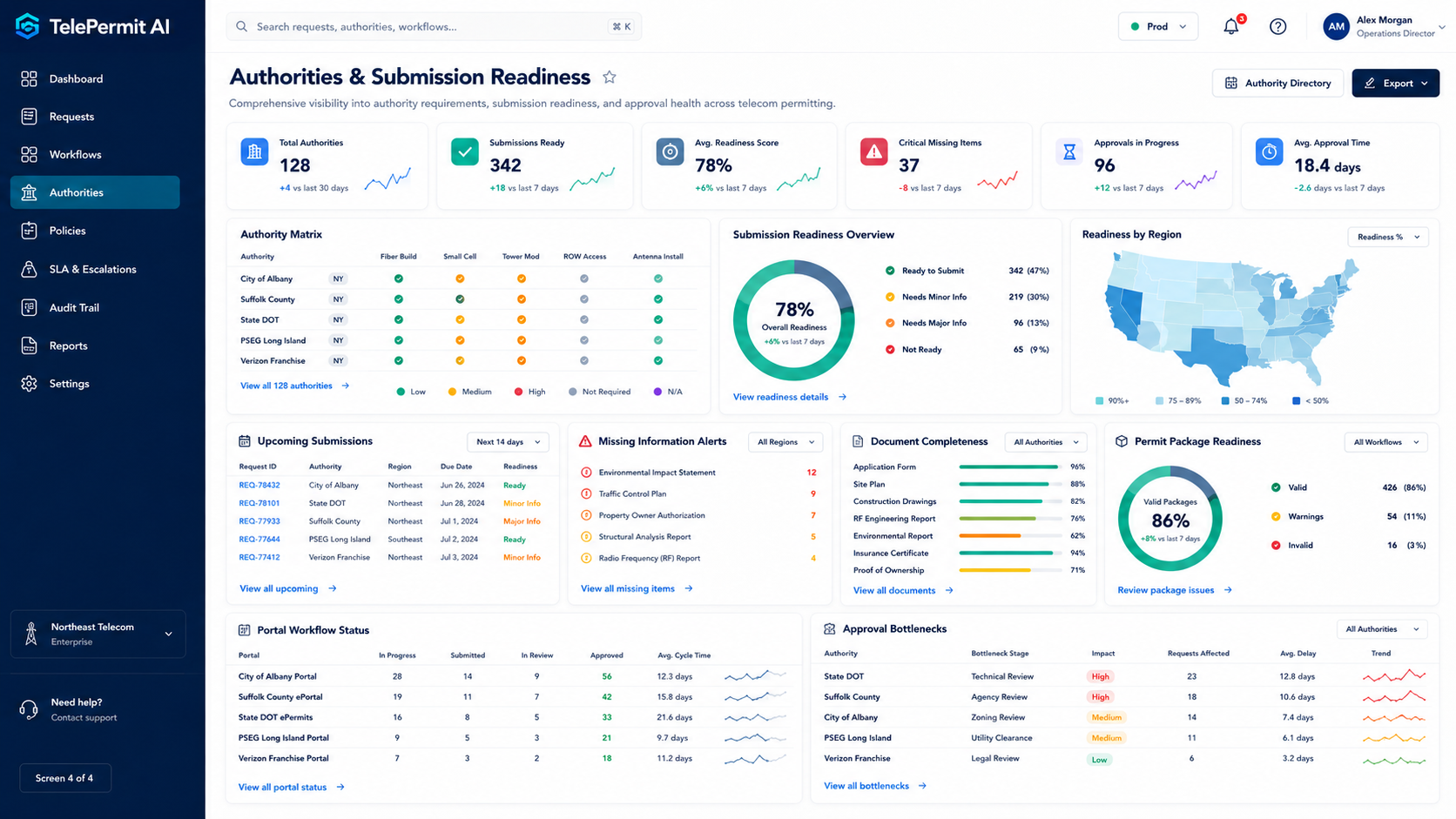Image resolution: width=1456 pixels, height=819 pixels.
Task: Click the Ready to Submit legend marker
Action: pyautogui.click(x=890, y=271)
